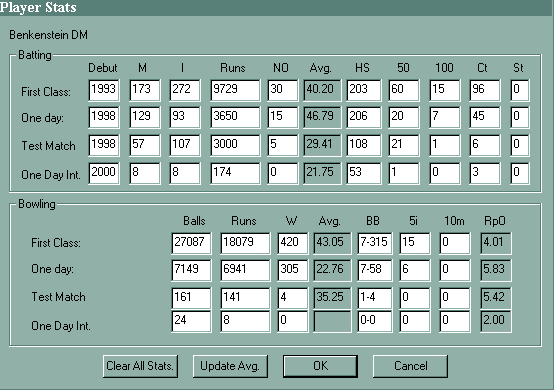Select One day bowling BB field 7-58
This screenshot has width=554, height=390.
[375, 270]
